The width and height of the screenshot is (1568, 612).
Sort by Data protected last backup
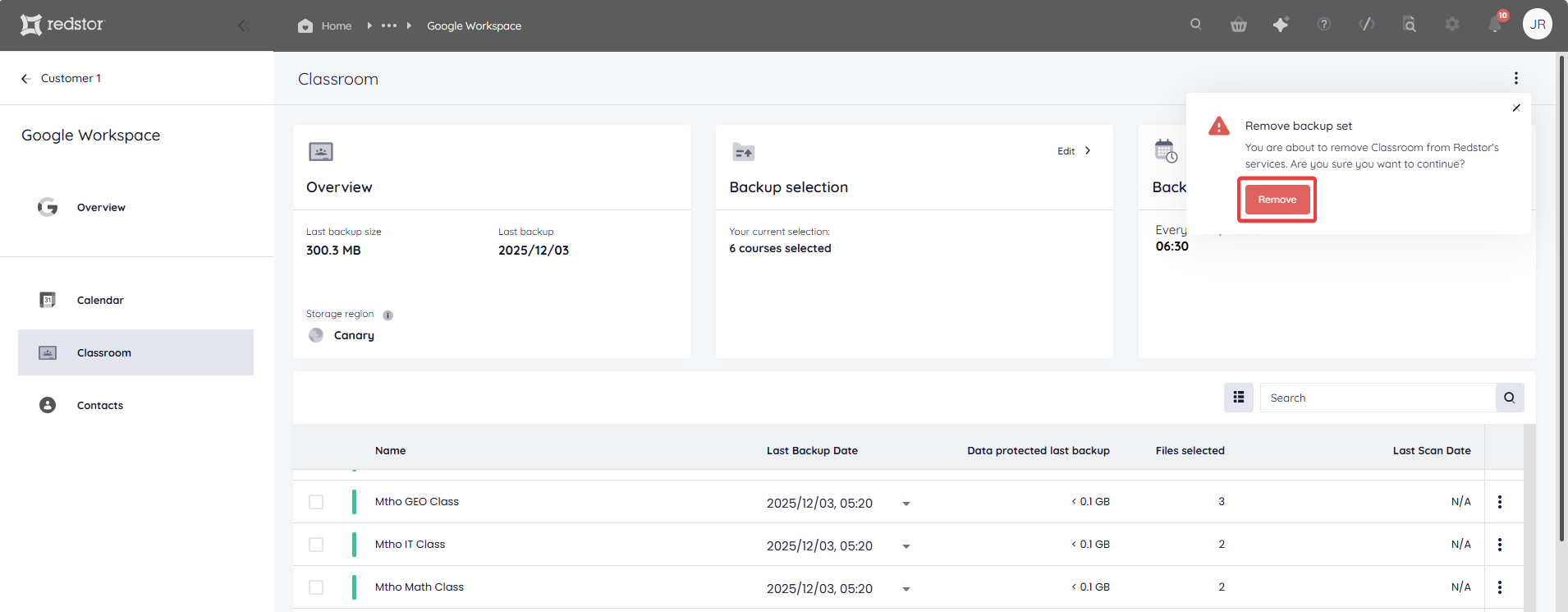click(x=1038, y=451)
